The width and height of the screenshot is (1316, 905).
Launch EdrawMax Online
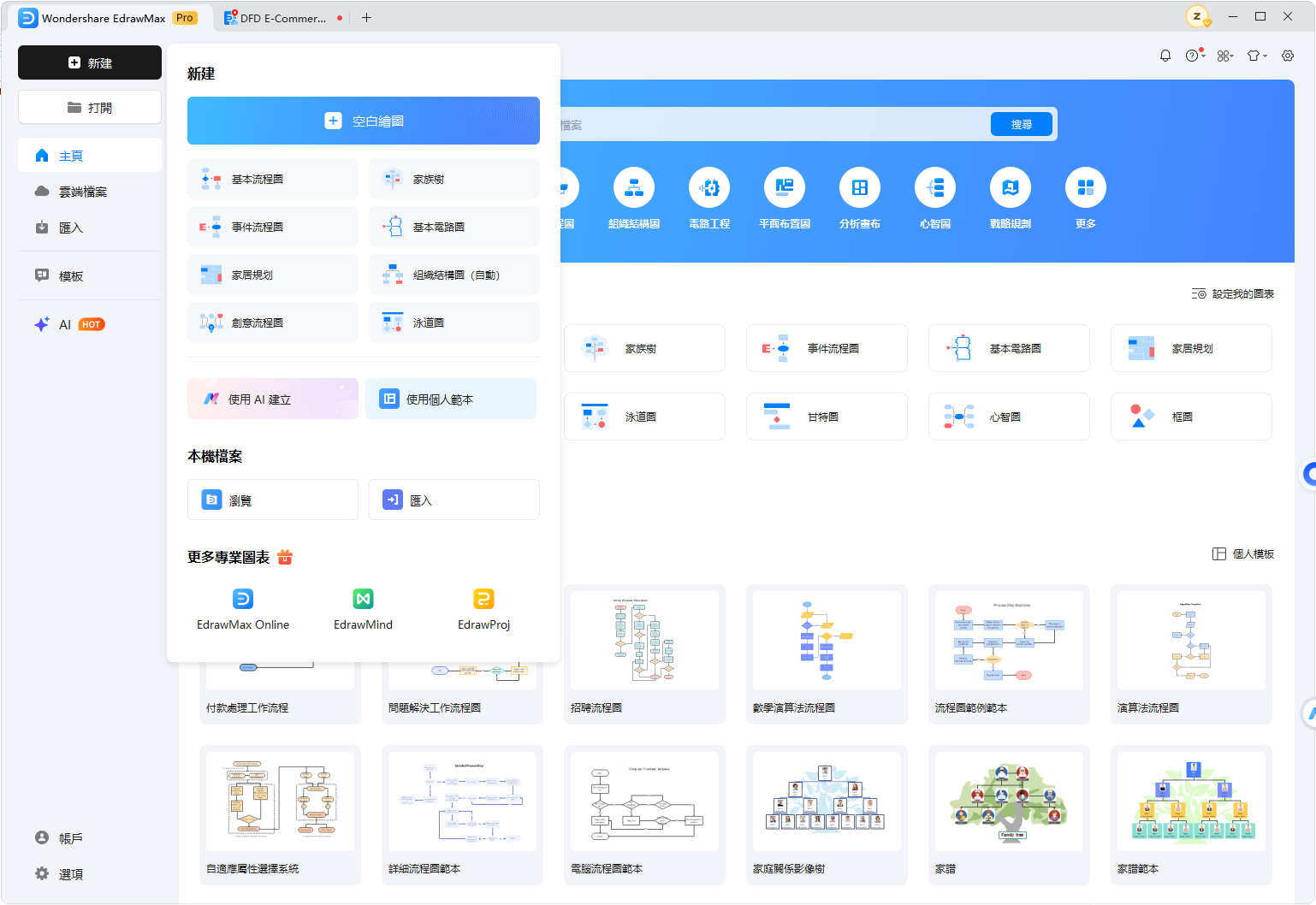click(x=243, y=609)
